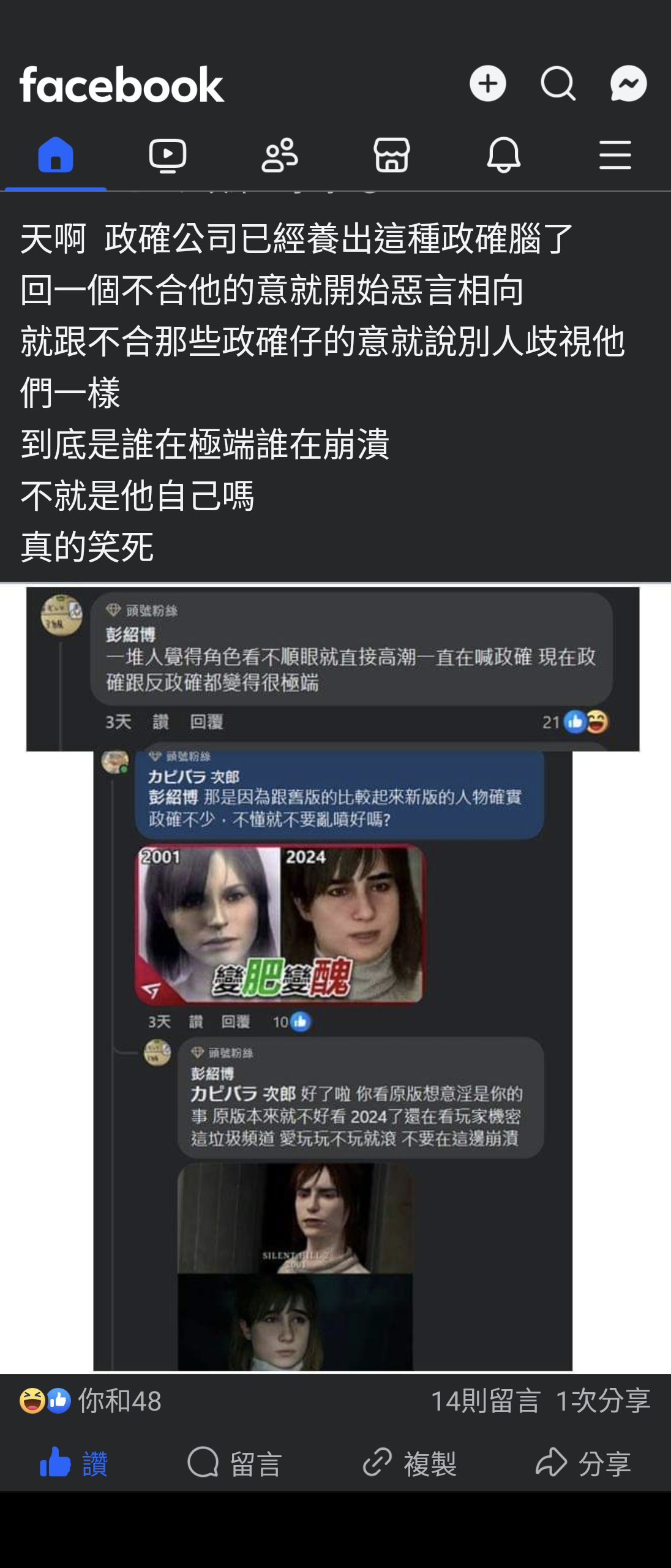Tap the create plus icon

click(x=487, y=83)
